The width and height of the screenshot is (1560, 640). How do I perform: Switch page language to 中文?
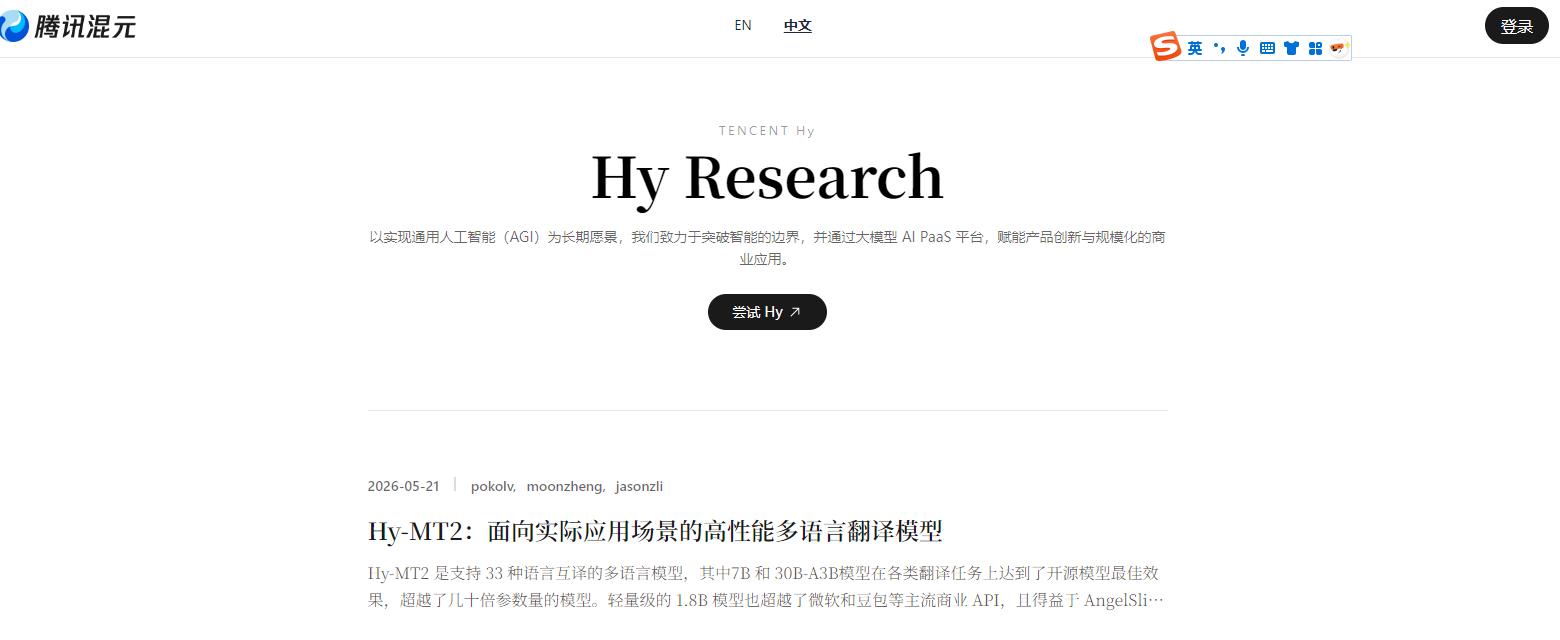(797, 25)
